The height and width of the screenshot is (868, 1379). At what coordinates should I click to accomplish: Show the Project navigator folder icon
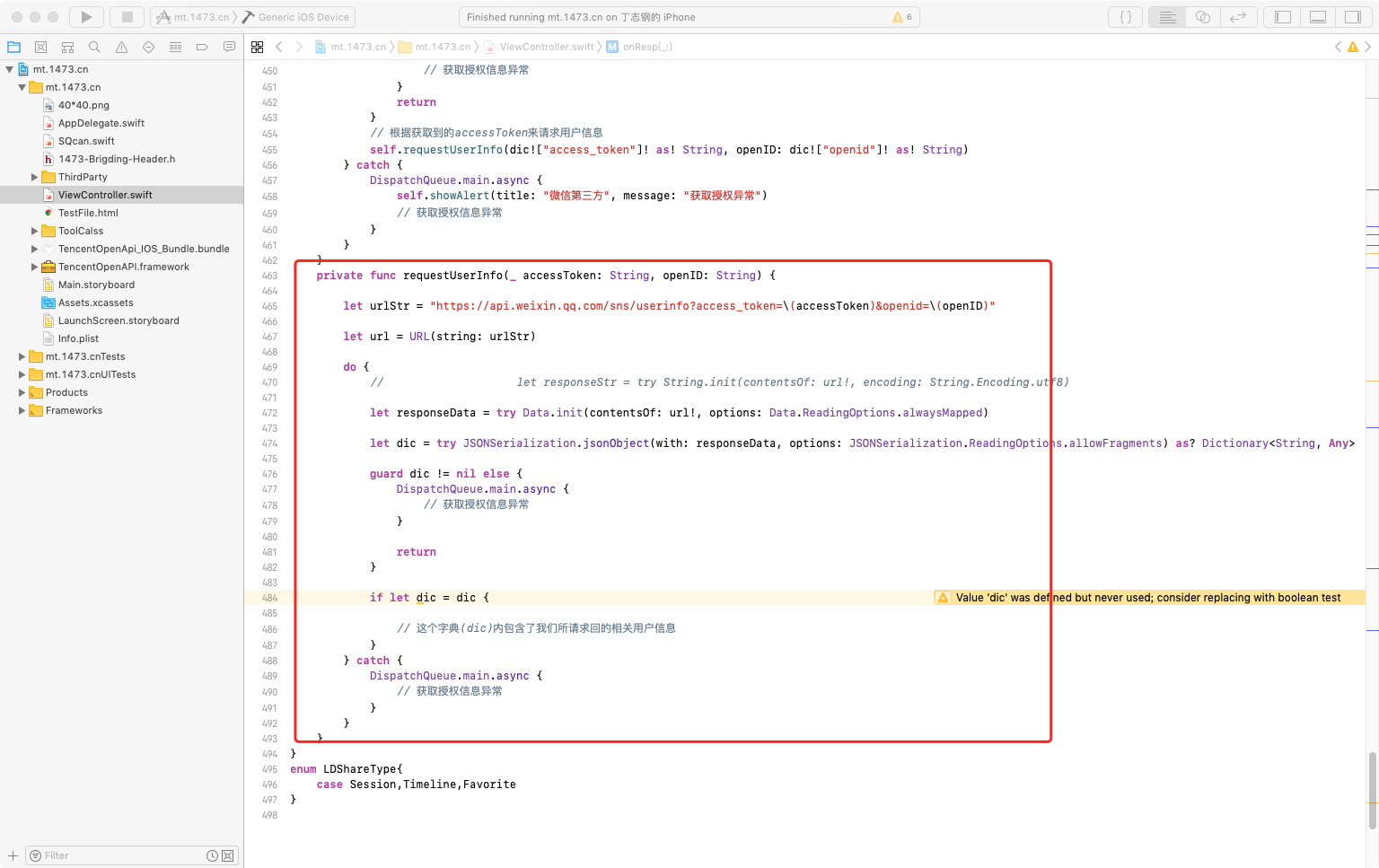coord(13,47)
